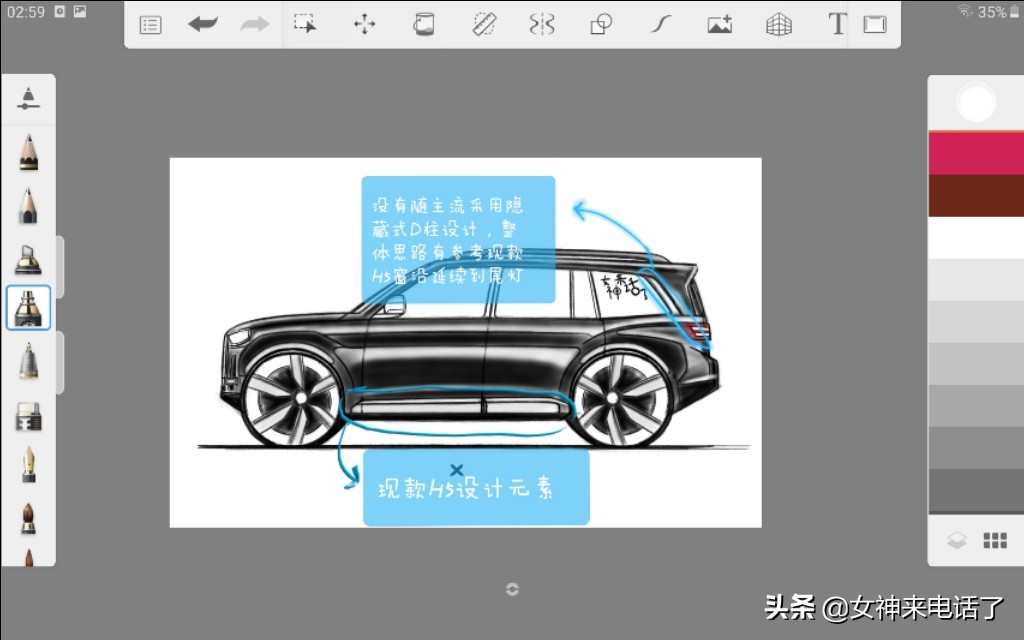Viewport: 1024px width, 640px height.
Task: Select the Perspective Guides tool
Action: coord(778,23)
